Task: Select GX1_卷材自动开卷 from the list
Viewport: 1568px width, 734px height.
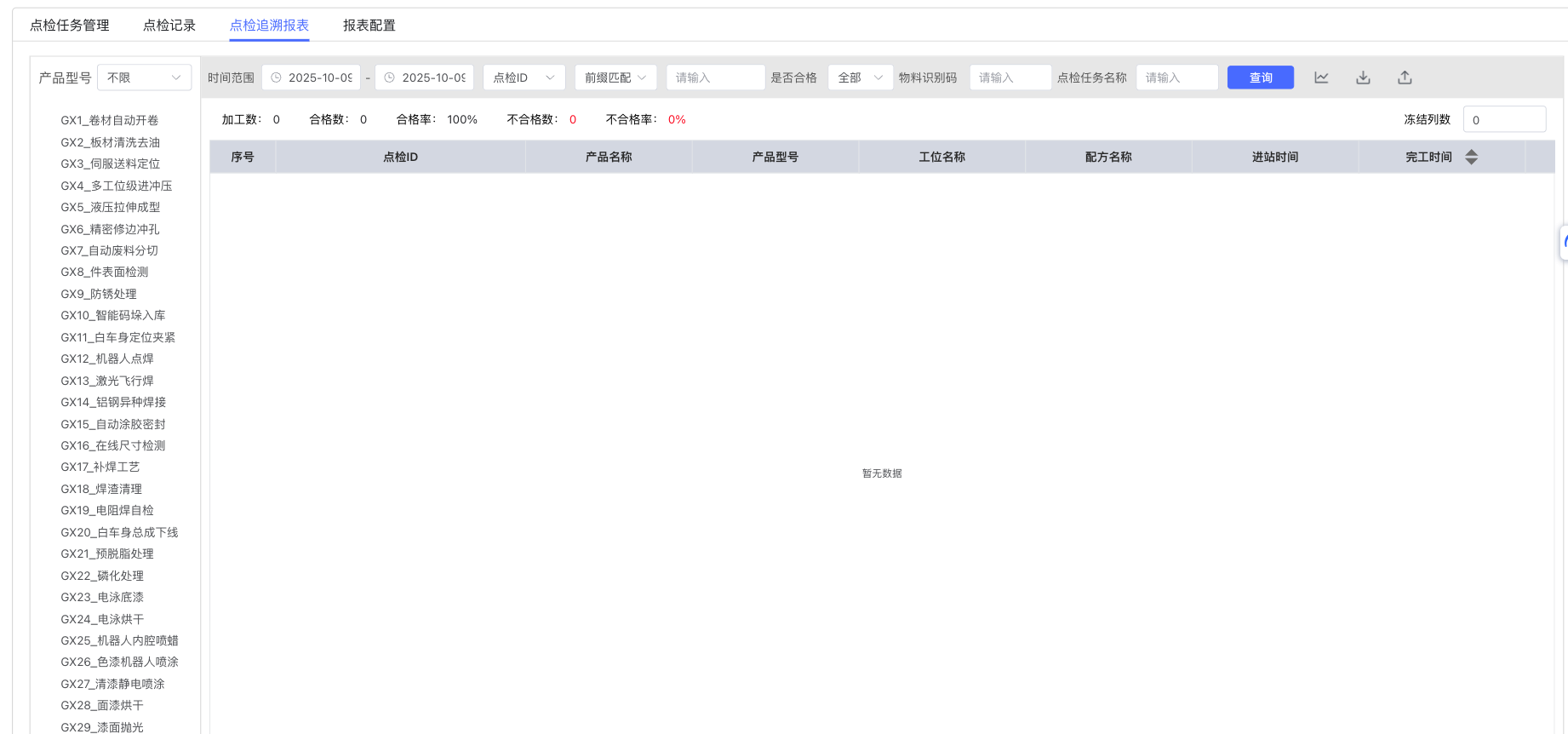Action: point(110,120)
